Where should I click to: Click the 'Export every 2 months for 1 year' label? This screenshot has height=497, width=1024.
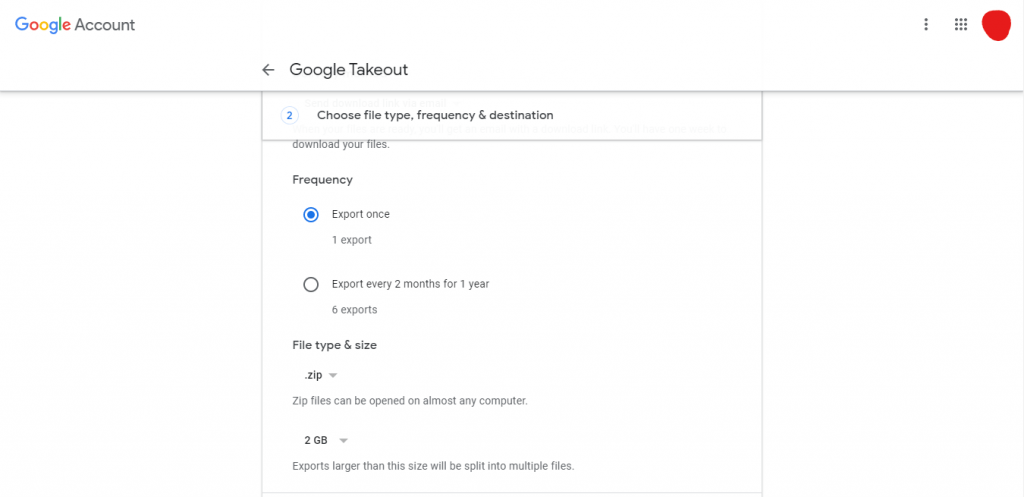pos(410,284)
